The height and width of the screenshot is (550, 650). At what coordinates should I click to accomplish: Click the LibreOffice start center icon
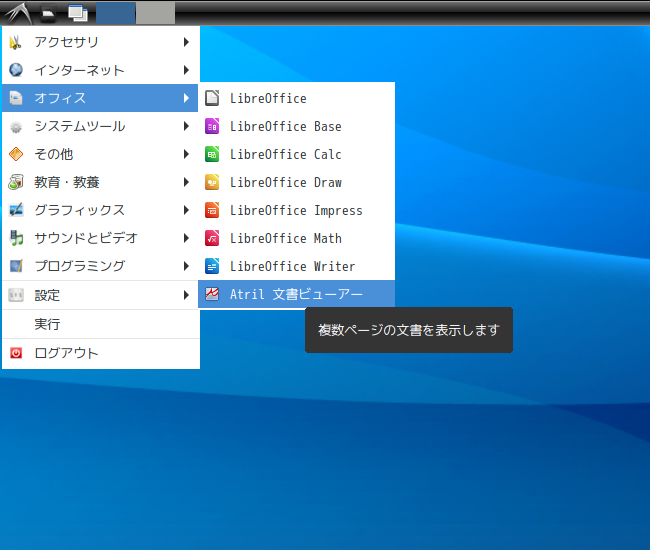(x=212, y=98)
